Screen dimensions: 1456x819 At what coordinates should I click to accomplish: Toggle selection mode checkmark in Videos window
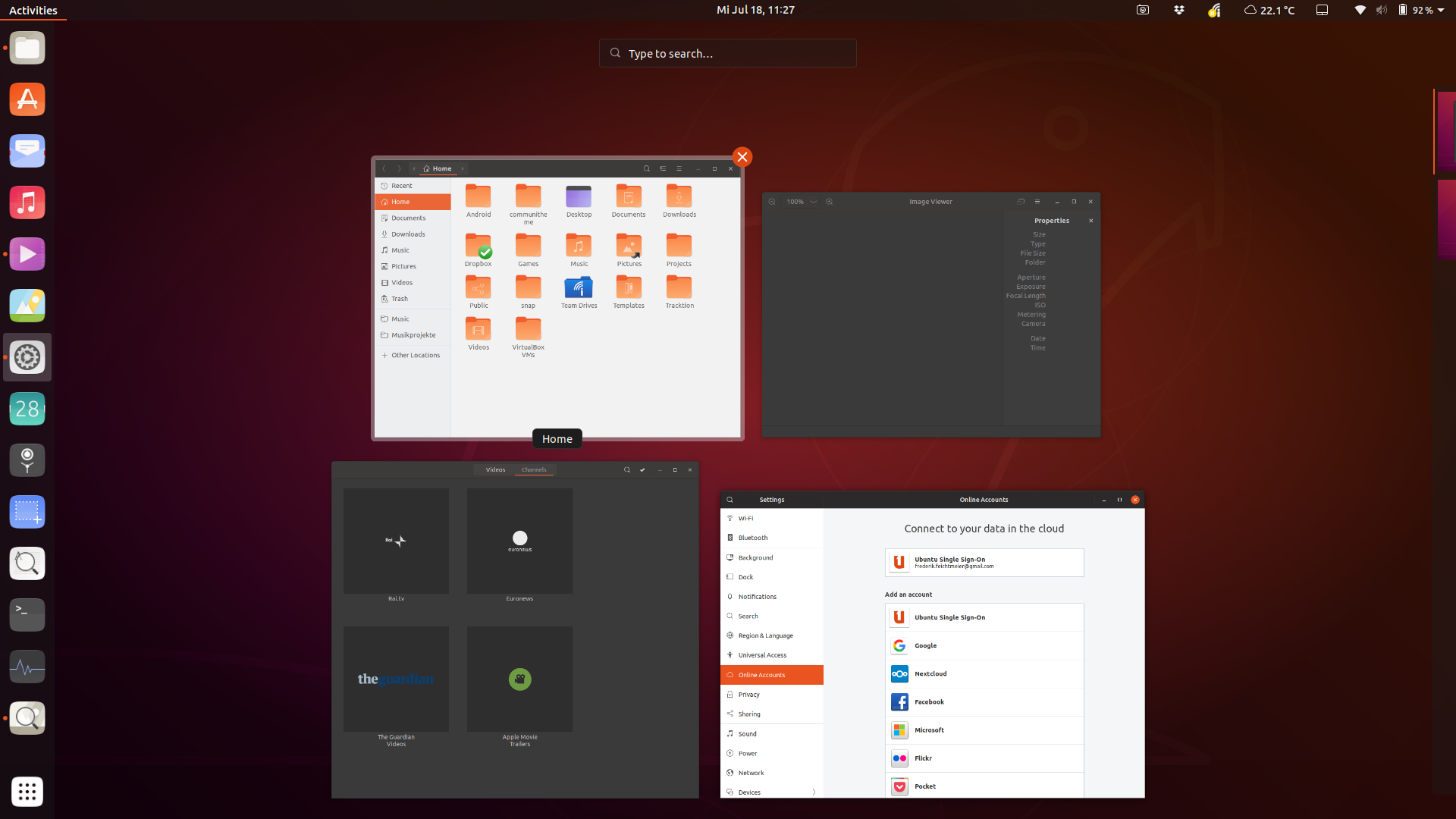coord(642,469)
